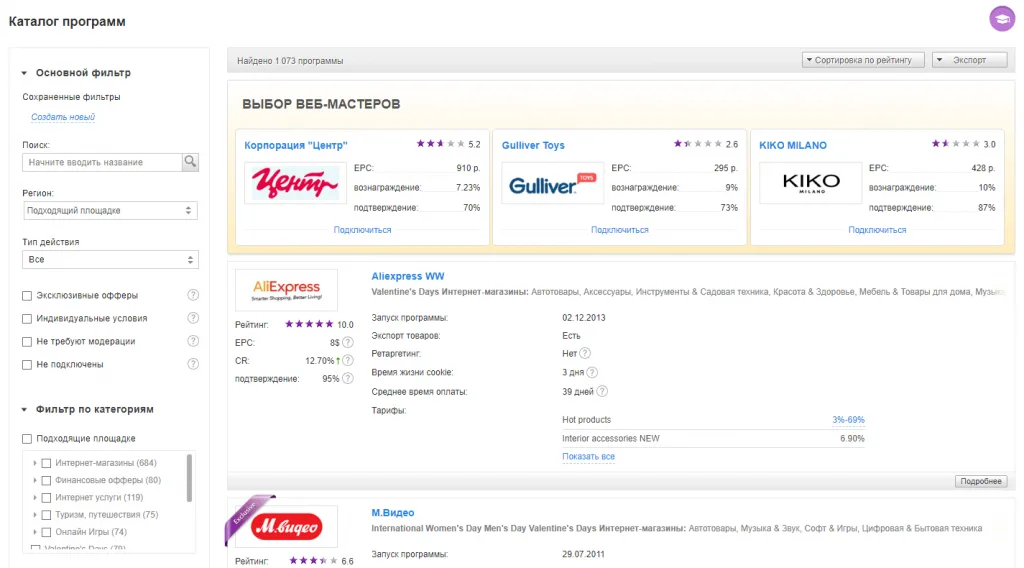Click the question mark next to Ретаргетинг
The width and height of the screenshot is (1024, 568).
[x=585, y=353]
